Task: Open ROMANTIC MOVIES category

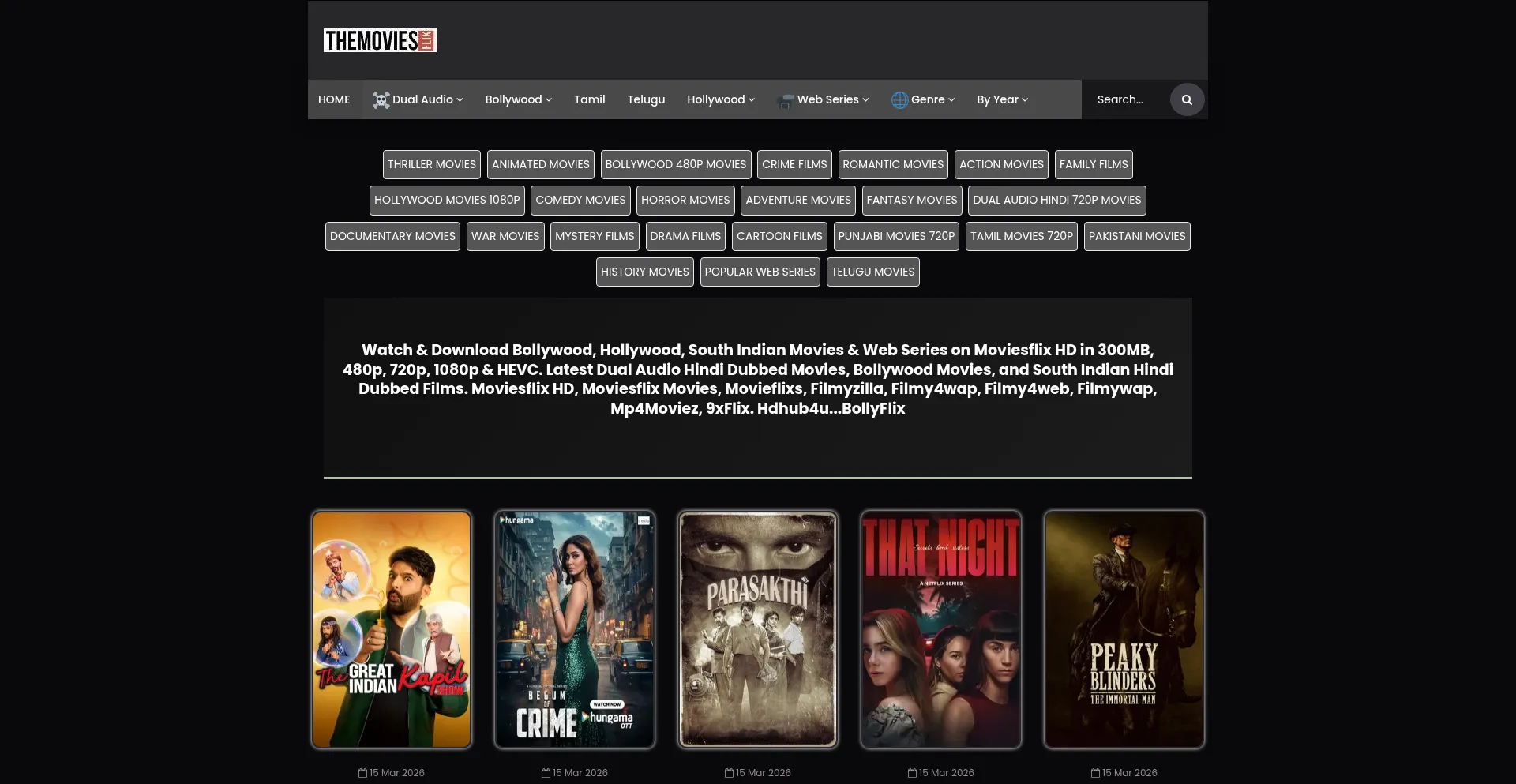Action: pyautogui.click(x=893, y=164)
